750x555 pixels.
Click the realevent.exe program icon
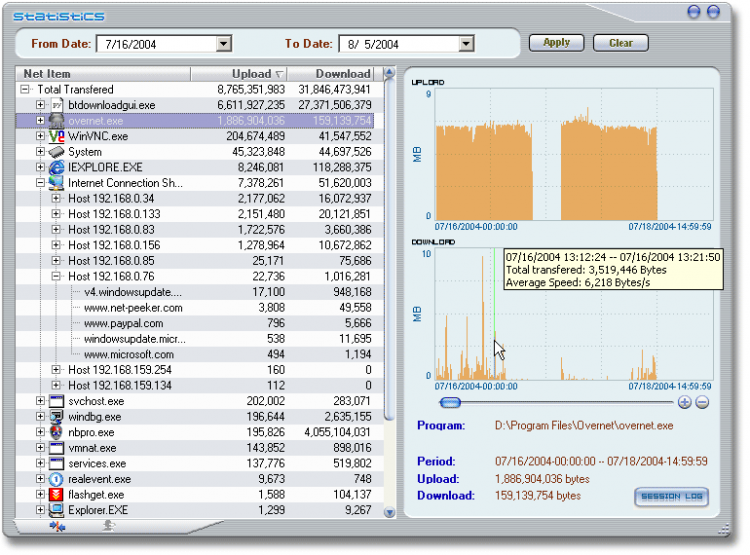57,479
